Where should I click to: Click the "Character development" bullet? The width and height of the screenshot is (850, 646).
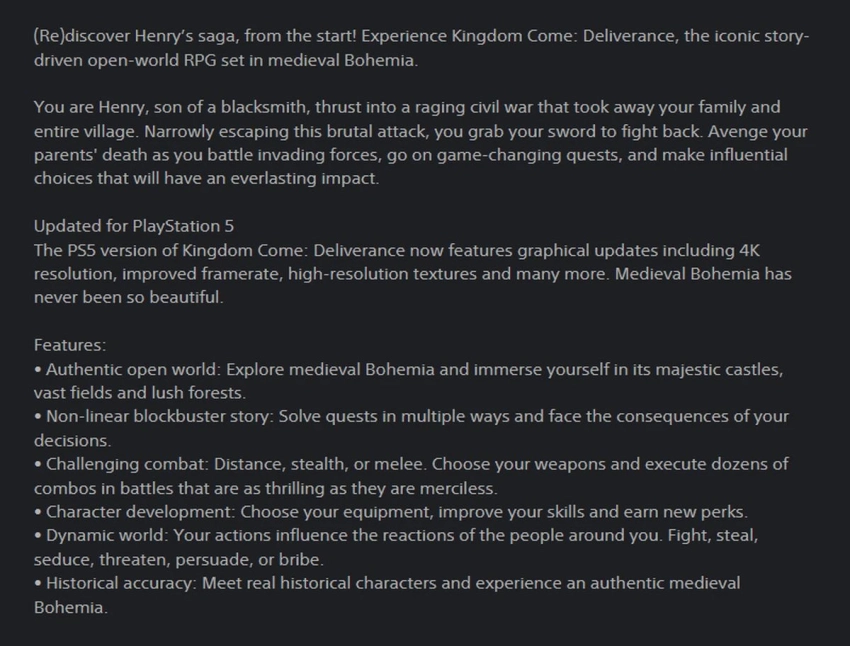pyautogui.click(x=134, y=512)
